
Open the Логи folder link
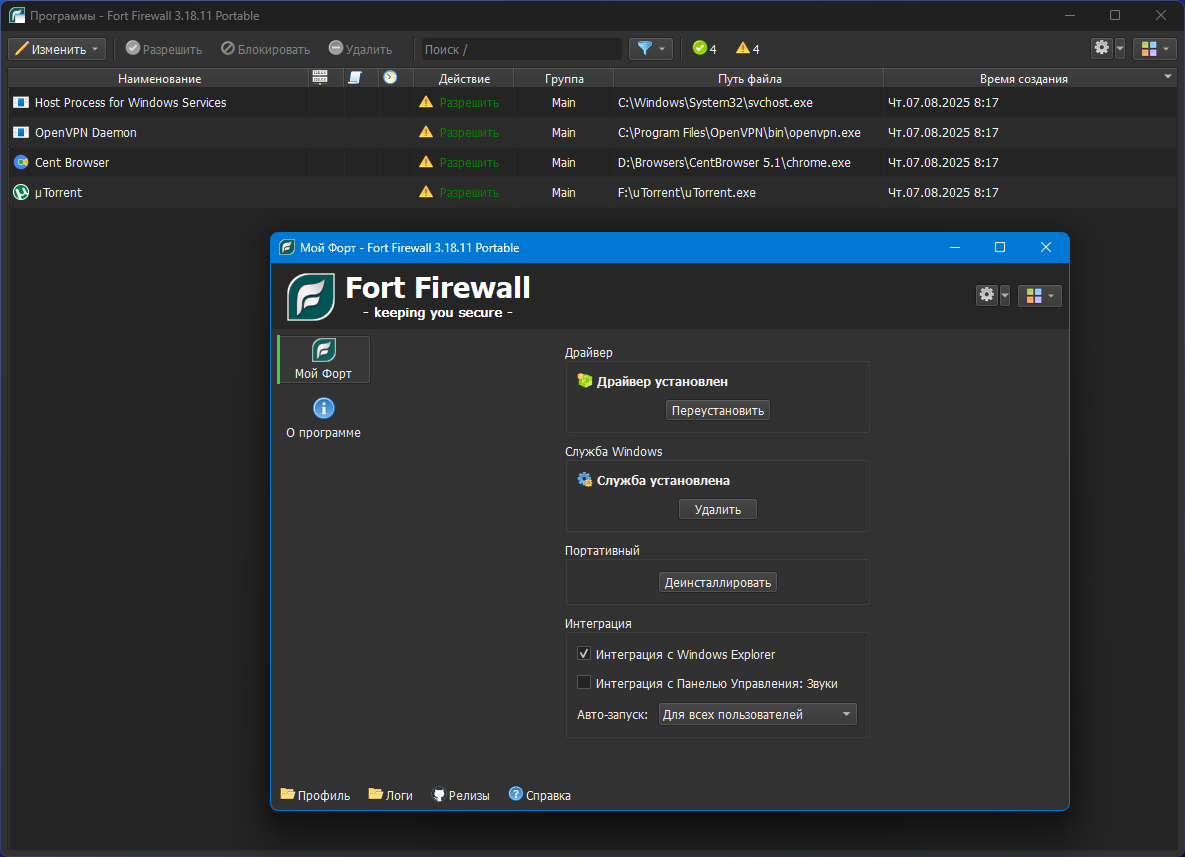click(x=391, y=795)
